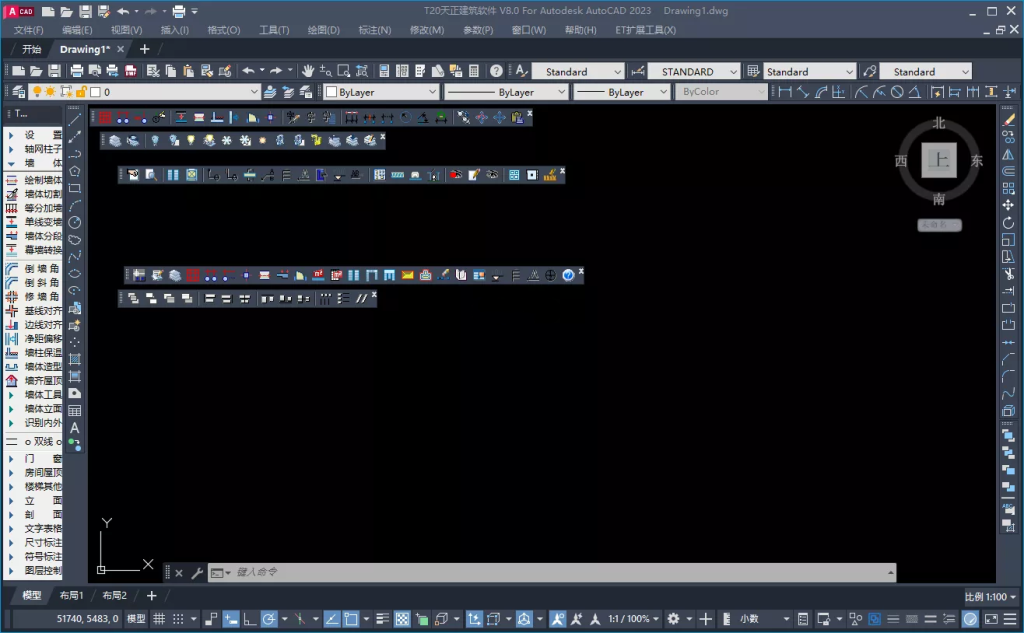Click the Pan hand tool icon
The height and width of the screenshot is (633, 1024).
pyautogui.click(x=308, y=71)
